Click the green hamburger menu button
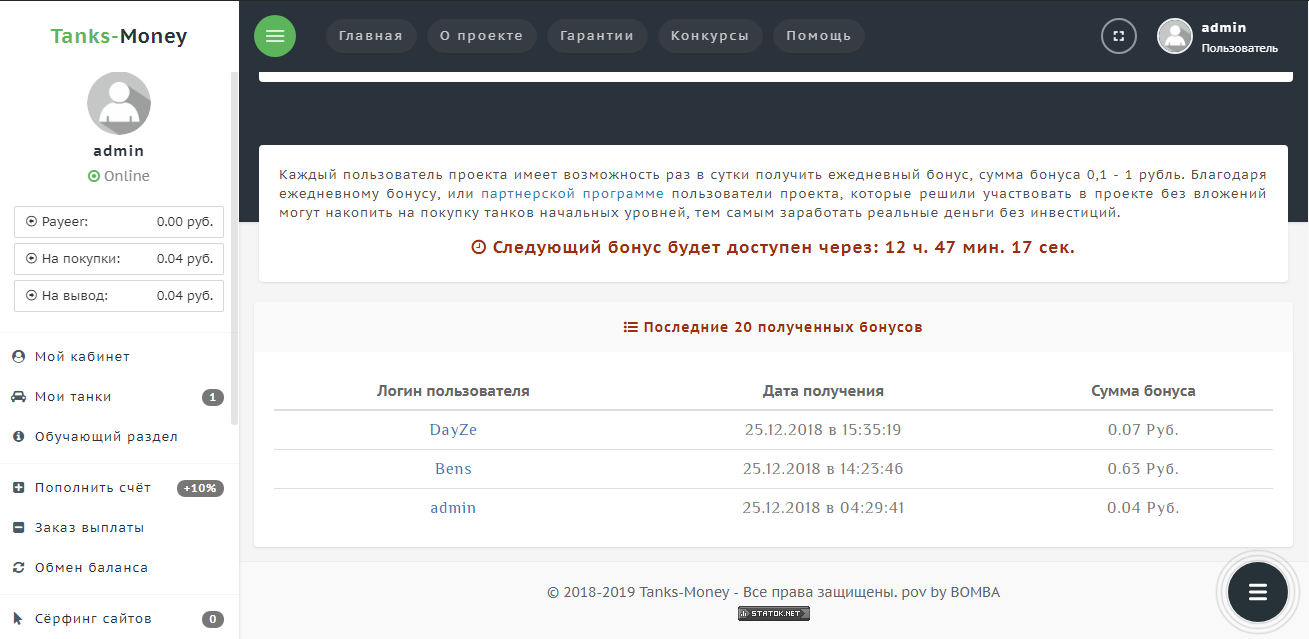Viewport: 1309px width, 639px height. pyautogui.click(x=275, y=36)
